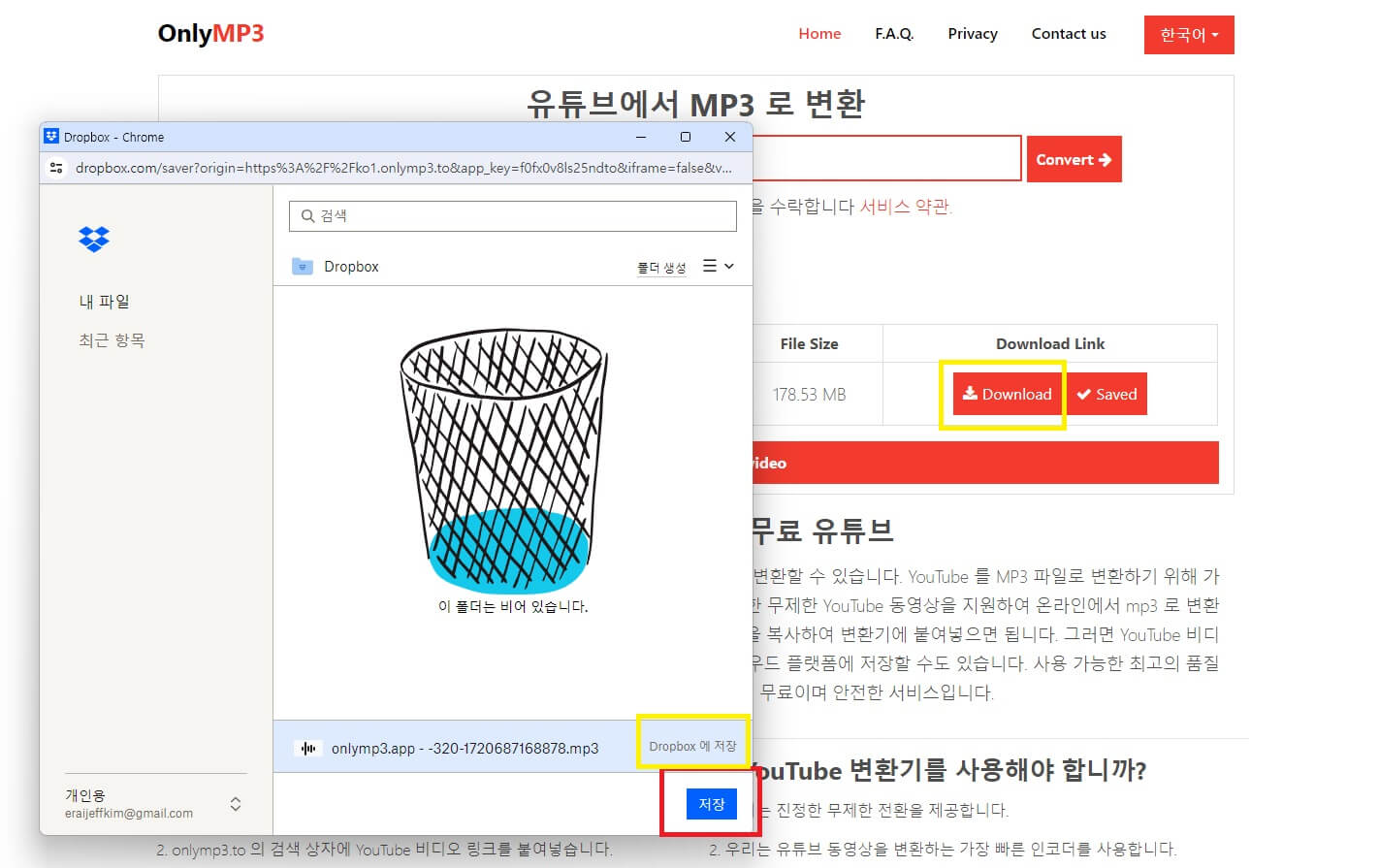Click the Dropbox 에 저장 label
The height and width of the screenshot is (868, 1379).
click(692, 746)
